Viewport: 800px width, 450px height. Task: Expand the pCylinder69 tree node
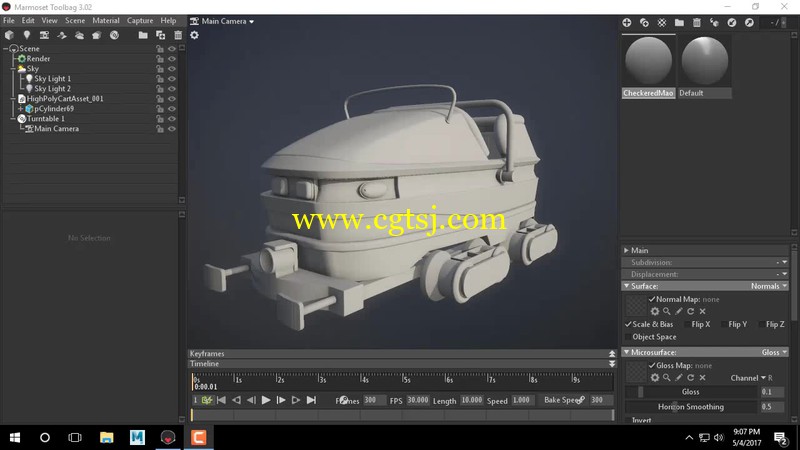tap(20, 109)
